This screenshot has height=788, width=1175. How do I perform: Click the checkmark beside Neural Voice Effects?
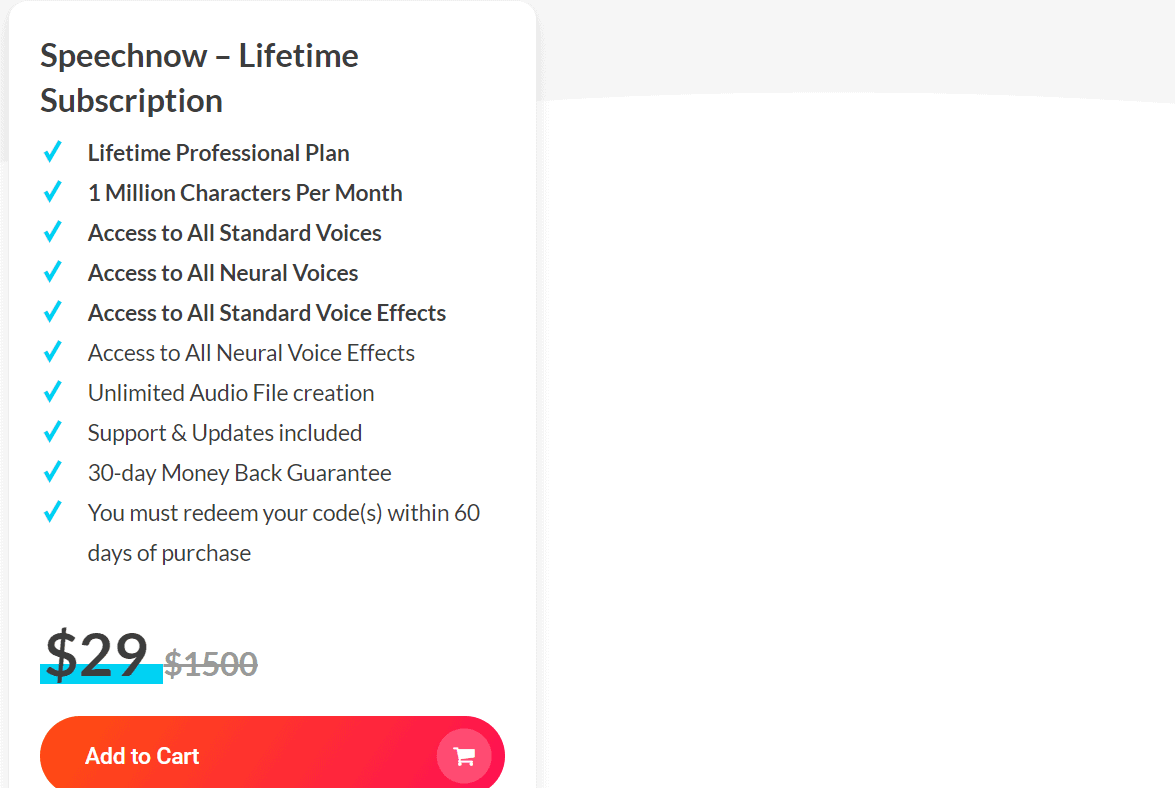tap(52, 351)
